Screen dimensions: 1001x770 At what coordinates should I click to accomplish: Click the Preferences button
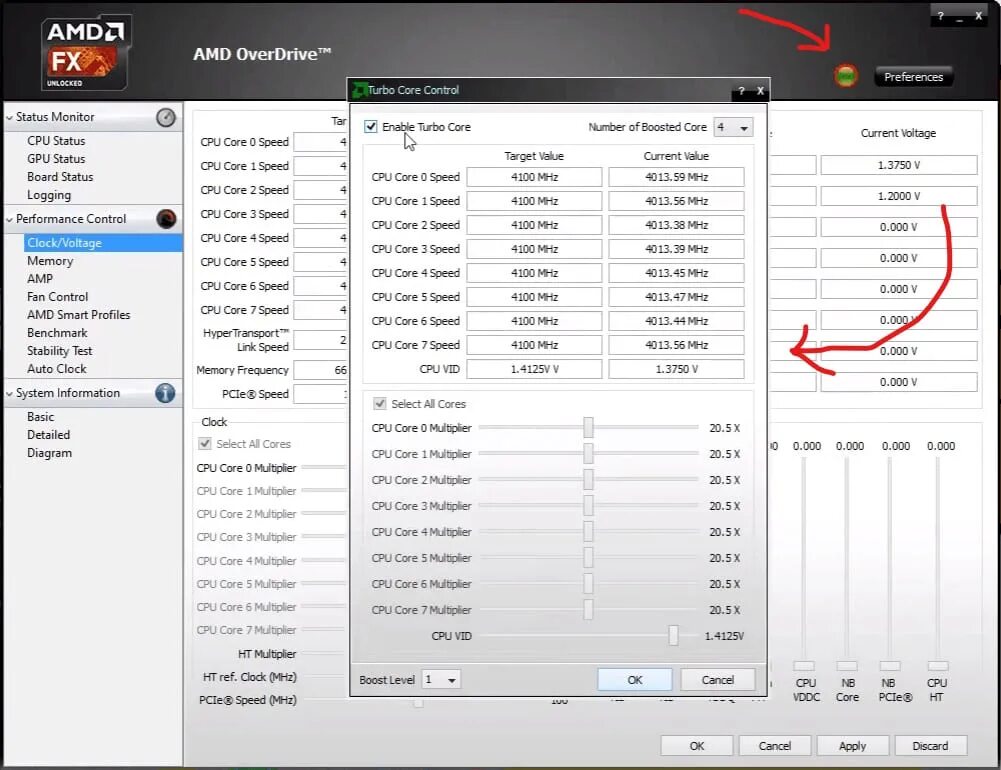point(914,77)
